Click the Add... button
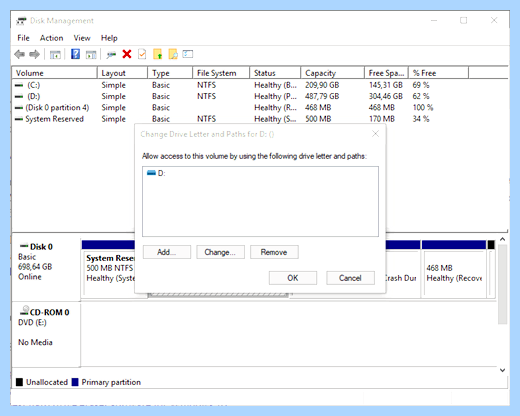This screenshot has height=416, width=520. tap(167, 252)
